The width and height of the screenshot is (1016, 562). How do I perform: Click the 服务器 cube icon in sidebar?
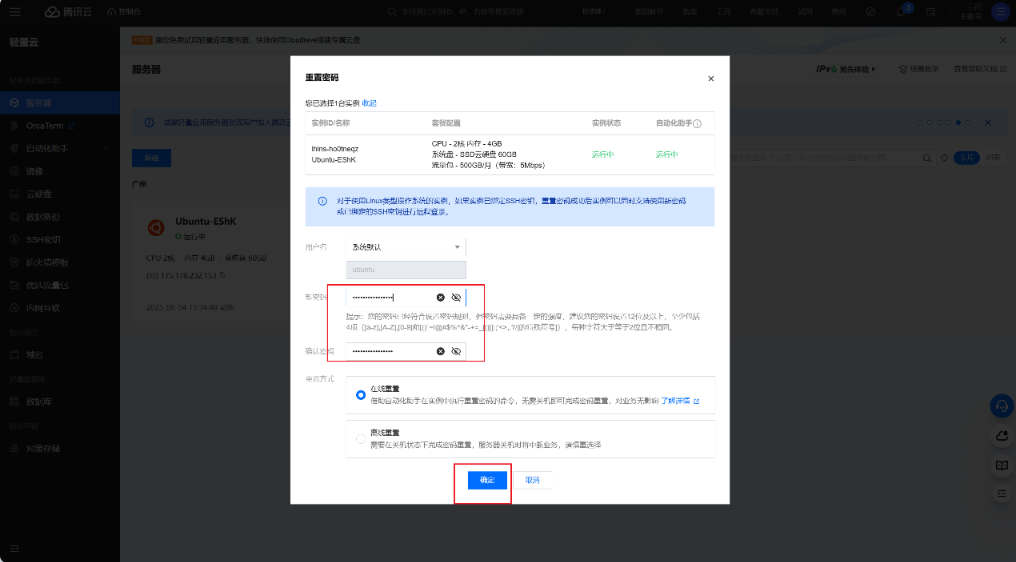(14, 103)
